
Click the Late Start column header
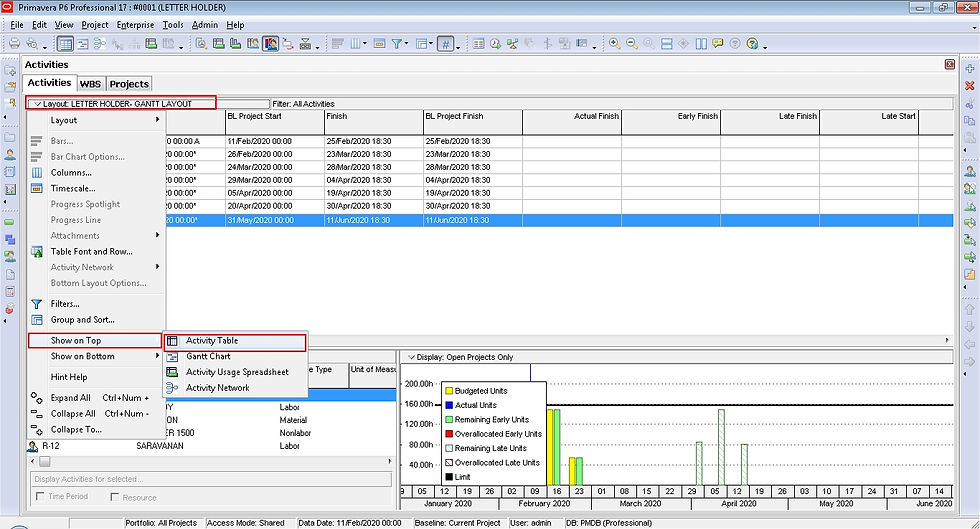[x=869, y=122]
